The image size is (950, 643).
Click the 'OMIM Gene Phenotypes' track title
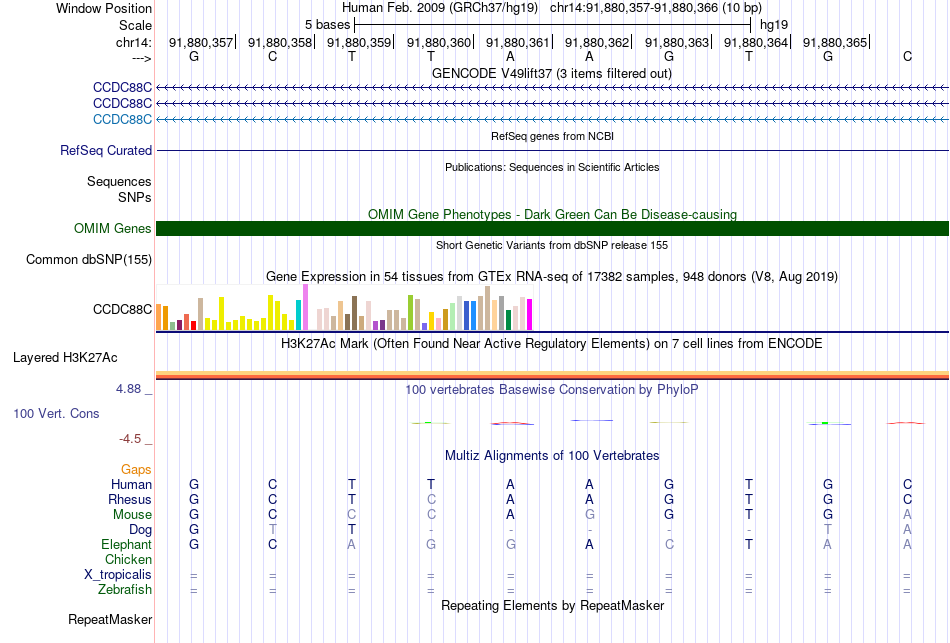552,215
